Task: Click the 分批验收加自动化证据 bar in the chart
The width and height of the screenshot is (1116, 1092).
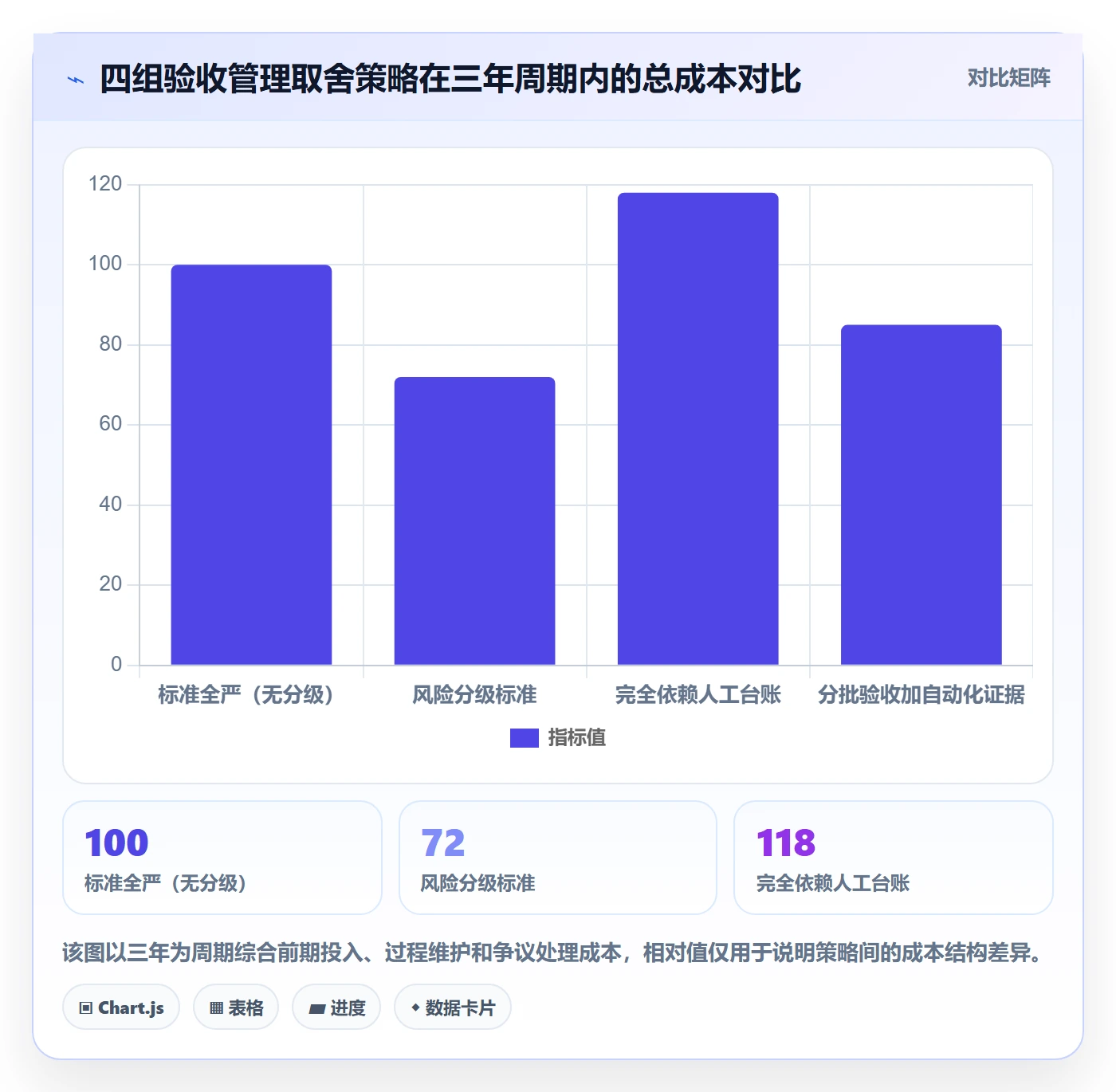Action: pyautogui.click(x=921, y=495)
